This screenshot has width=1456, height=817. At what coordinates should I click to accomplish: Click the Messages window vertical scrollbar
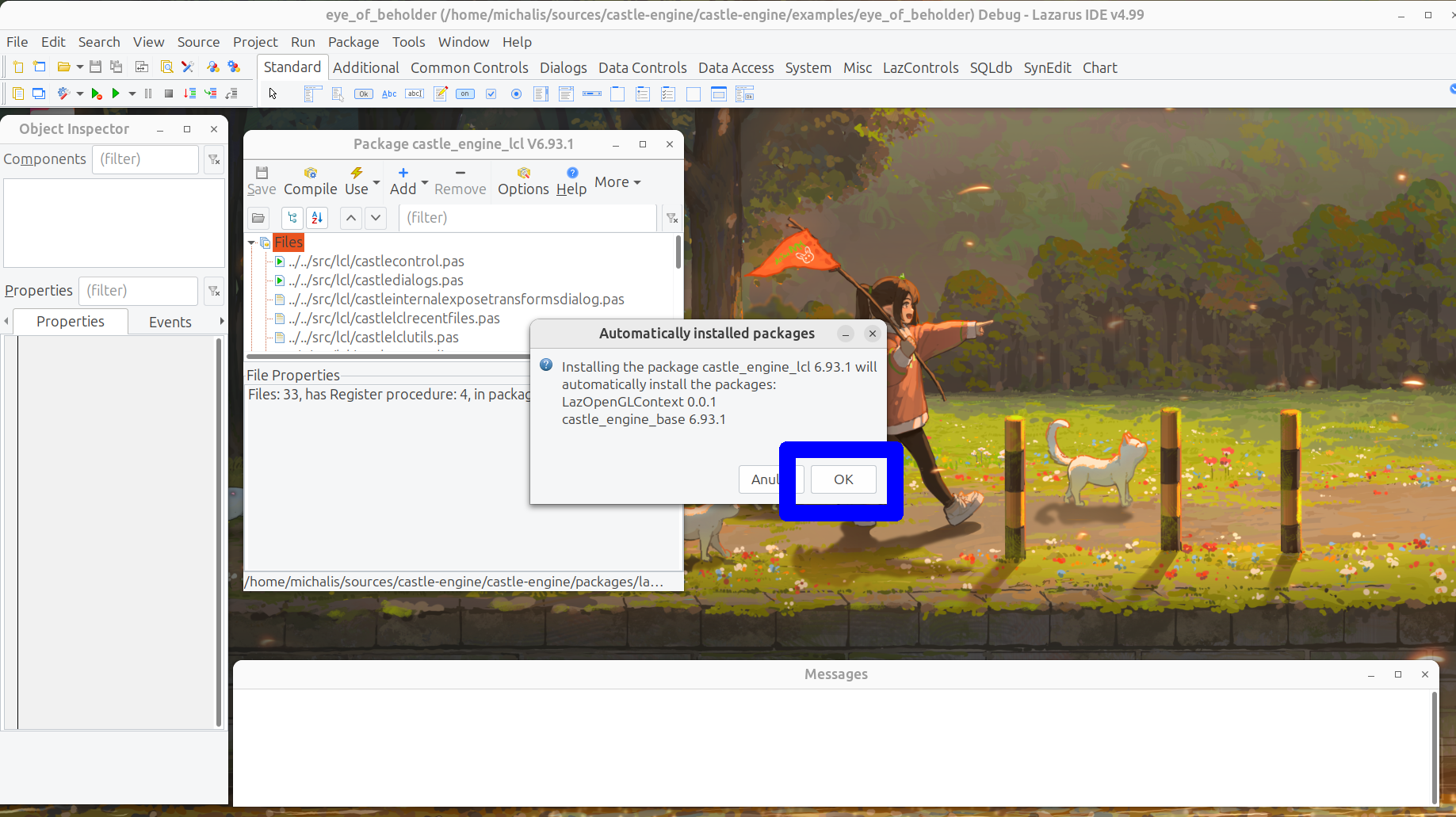(x=1435, y=747)
